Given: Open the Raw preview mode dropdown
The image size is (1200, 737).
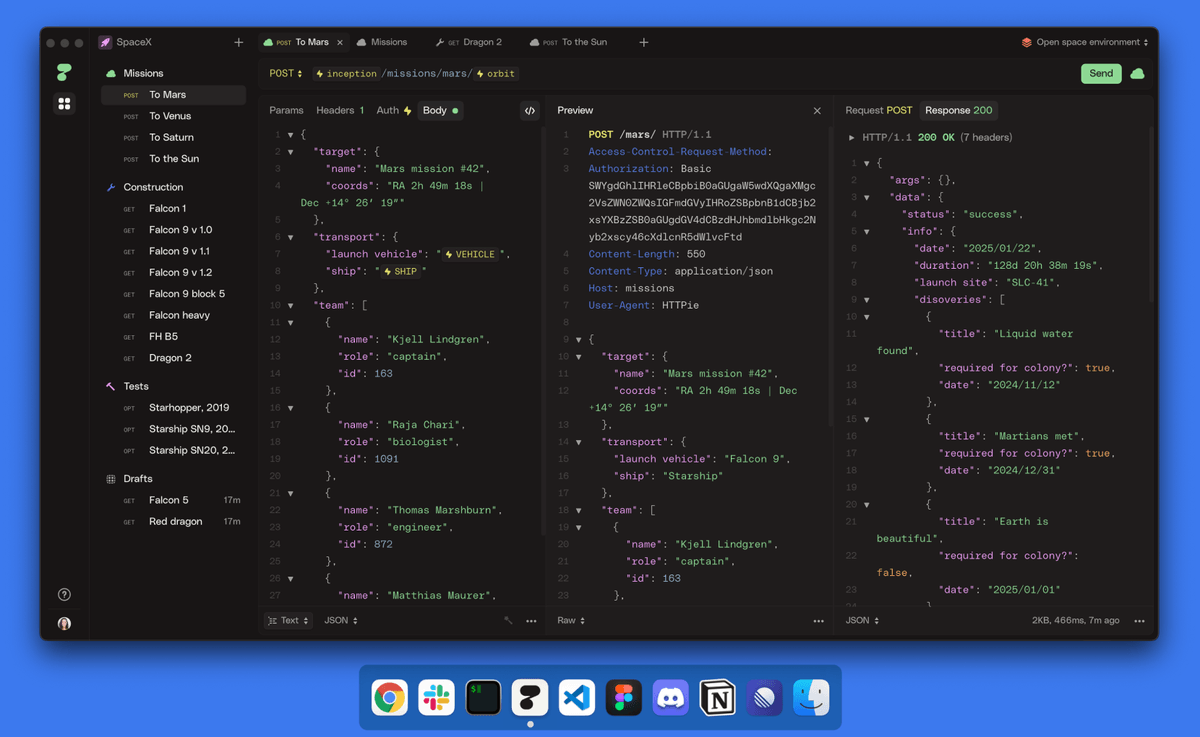Looking at the screenshot, I should click(570, 620).
